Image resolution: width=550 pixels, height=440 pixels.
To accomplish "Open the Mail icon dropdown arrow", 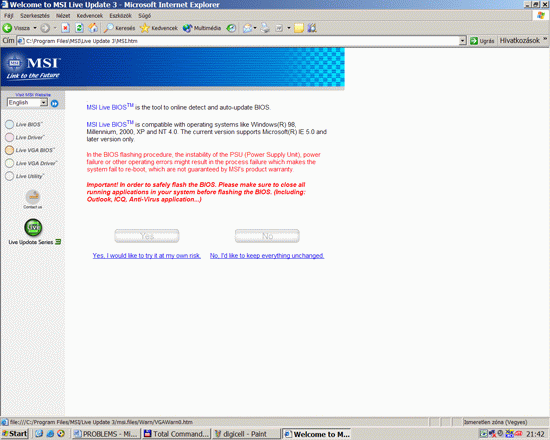I will pyautogui.click(x=255, y=28).
